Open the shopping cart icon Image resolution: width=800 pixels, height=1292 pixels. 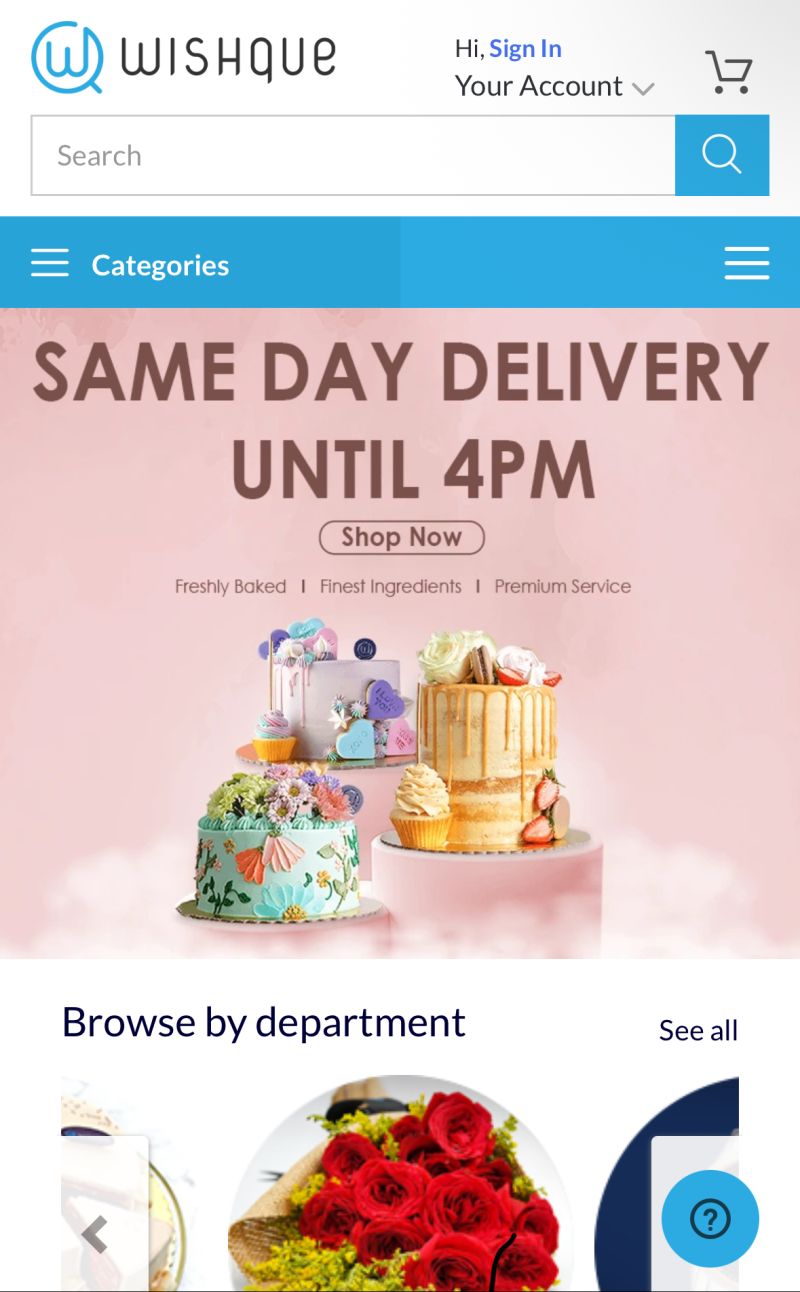tap(728, 71)
